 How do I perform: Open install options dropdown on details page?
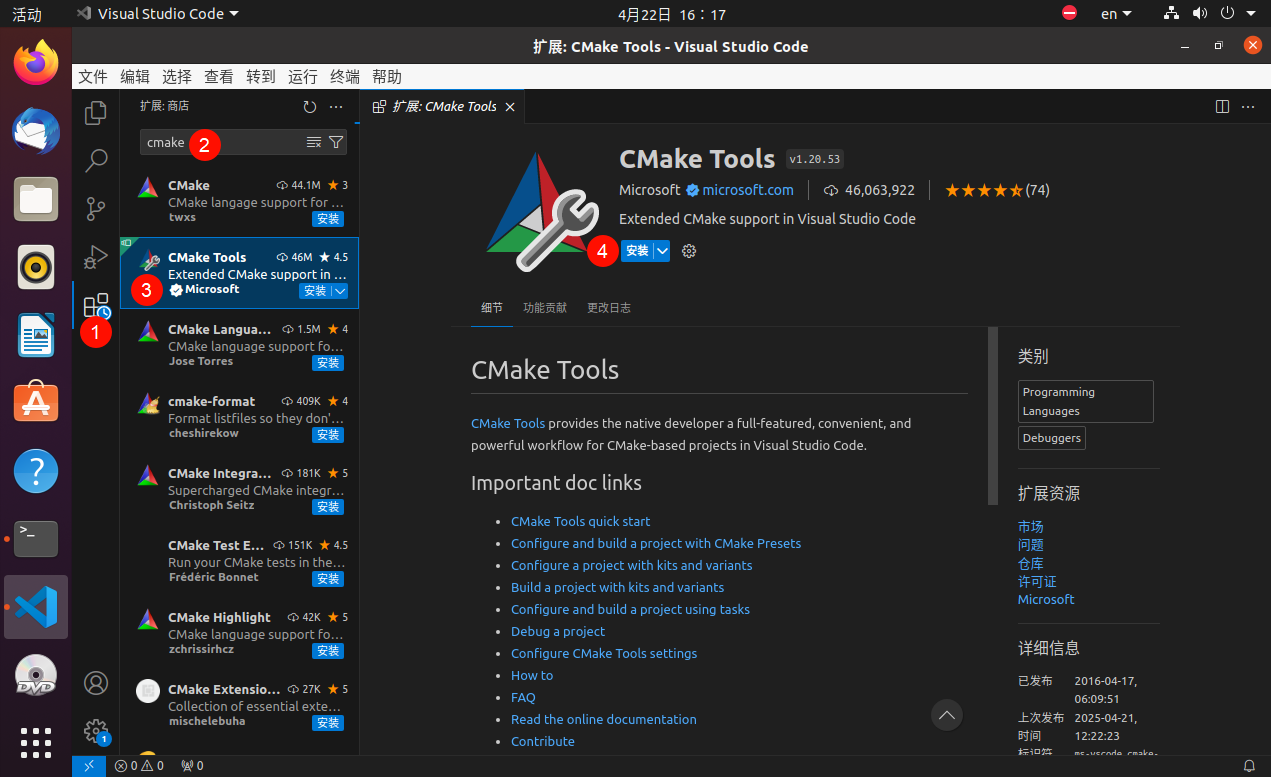pyautogui.click(x=662, y=251)
